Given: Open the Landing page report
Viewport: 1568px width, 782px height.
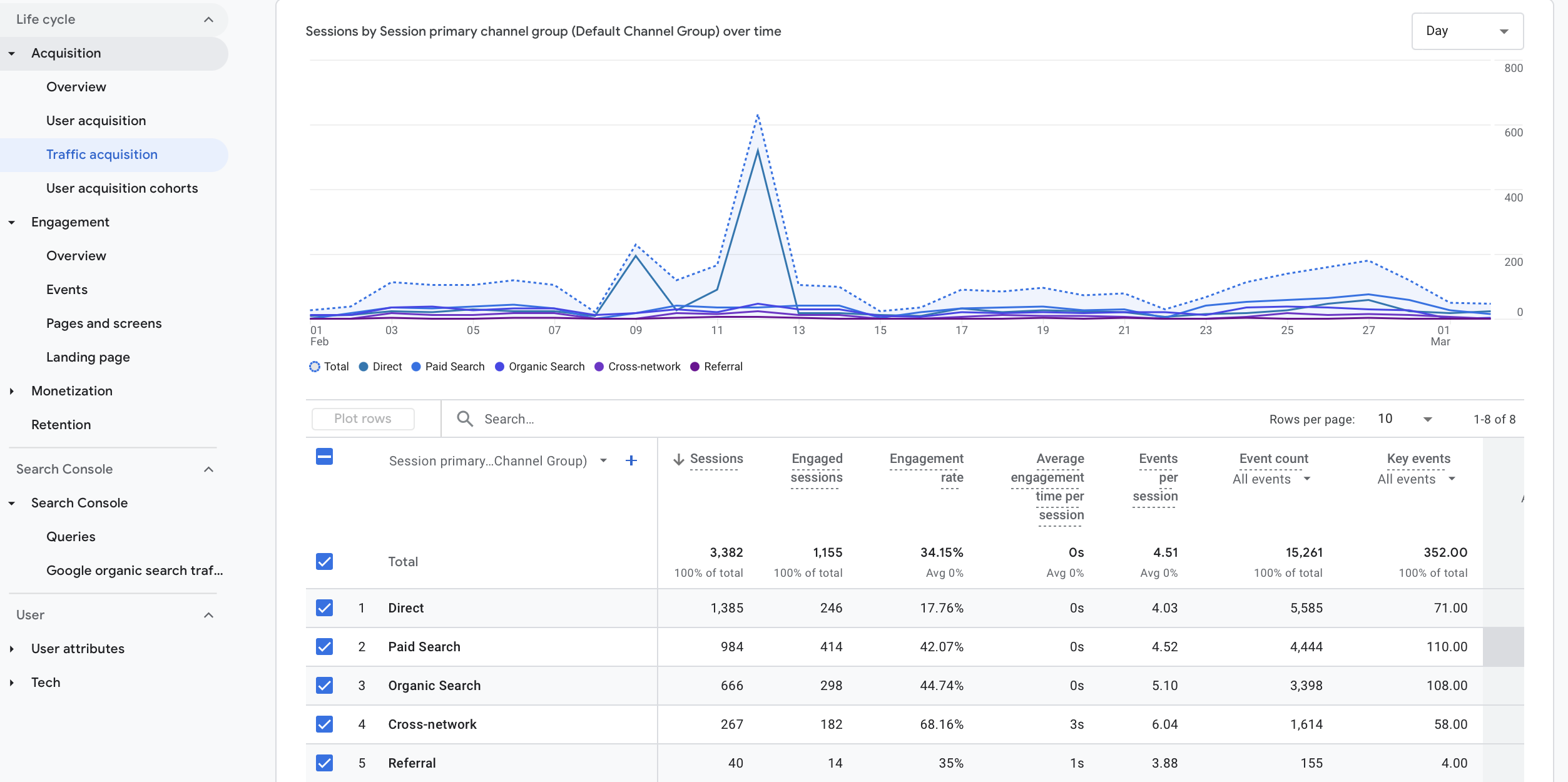Looking at the screenshot, I should tap(88, 357).
